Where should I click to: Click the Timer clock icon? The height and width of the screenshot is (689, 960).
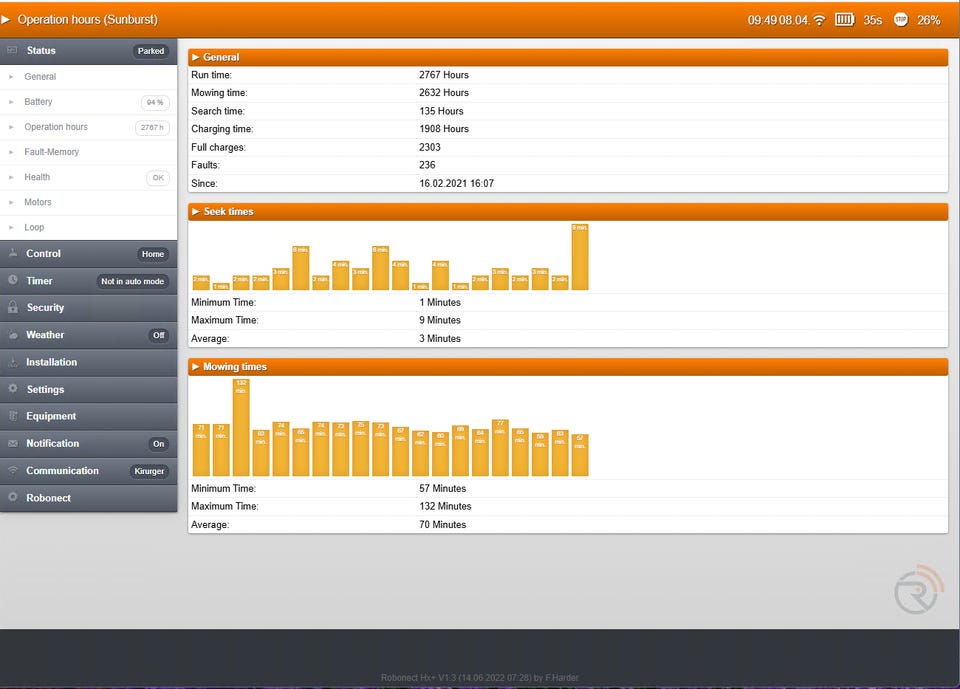[13, 281]
